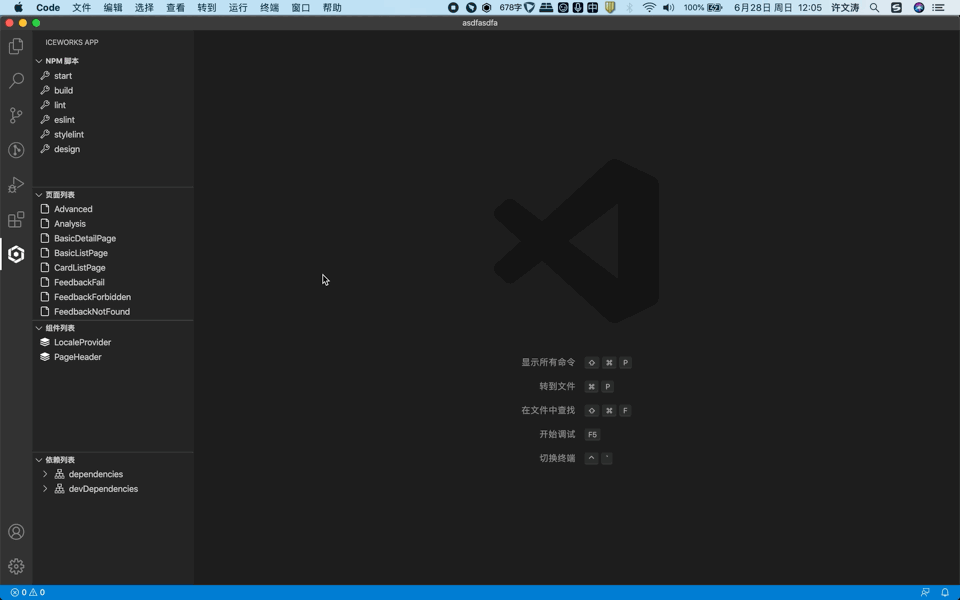Open the CardListPage entry
Image resolution: width=960 pixels, height=600 pixels.
pos(113,268)
